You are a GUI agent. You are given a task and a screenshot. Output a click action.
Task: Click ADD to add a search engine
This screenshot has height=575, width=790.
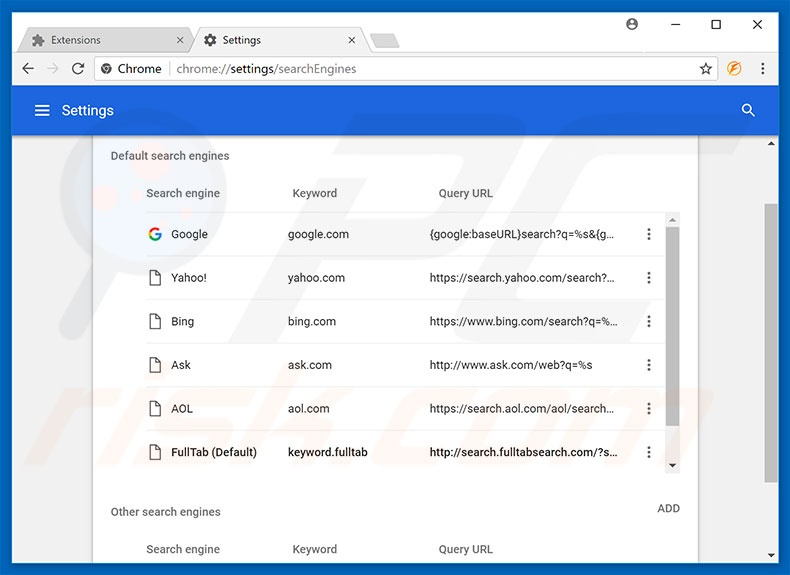tap(668, 508)
